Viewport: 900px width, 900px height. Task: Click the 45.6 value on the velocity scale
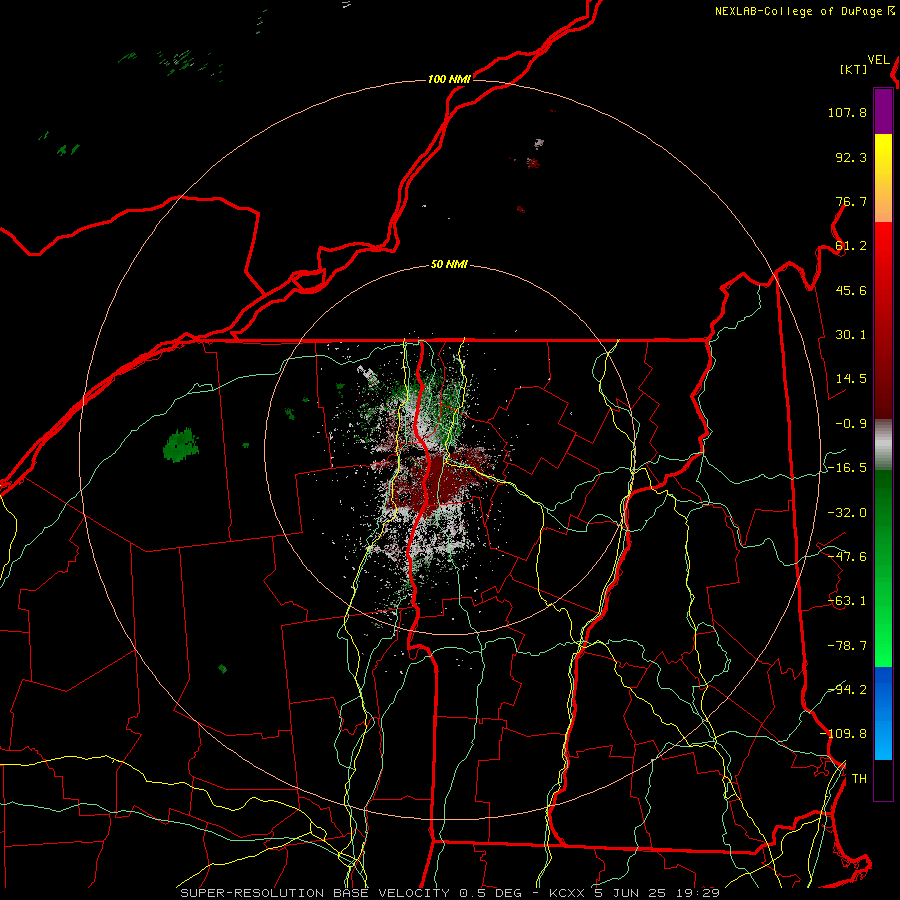[x=851, y=290]
